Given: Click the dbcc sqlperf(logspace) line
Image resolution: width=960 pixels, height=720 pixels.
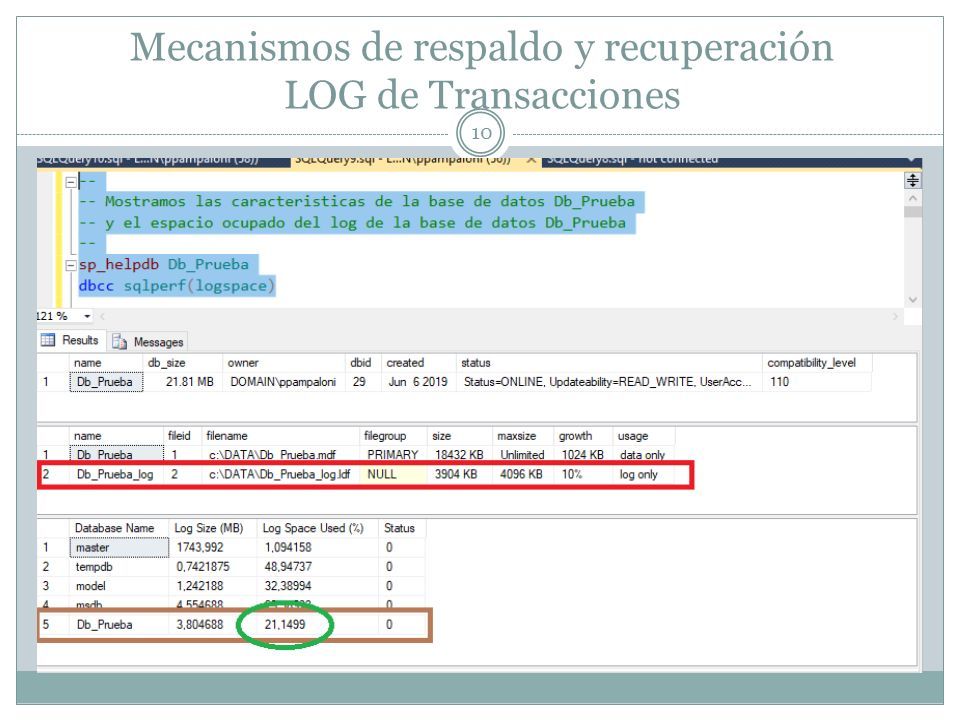Looking at the screenshot, I should (x=177, y=286).
